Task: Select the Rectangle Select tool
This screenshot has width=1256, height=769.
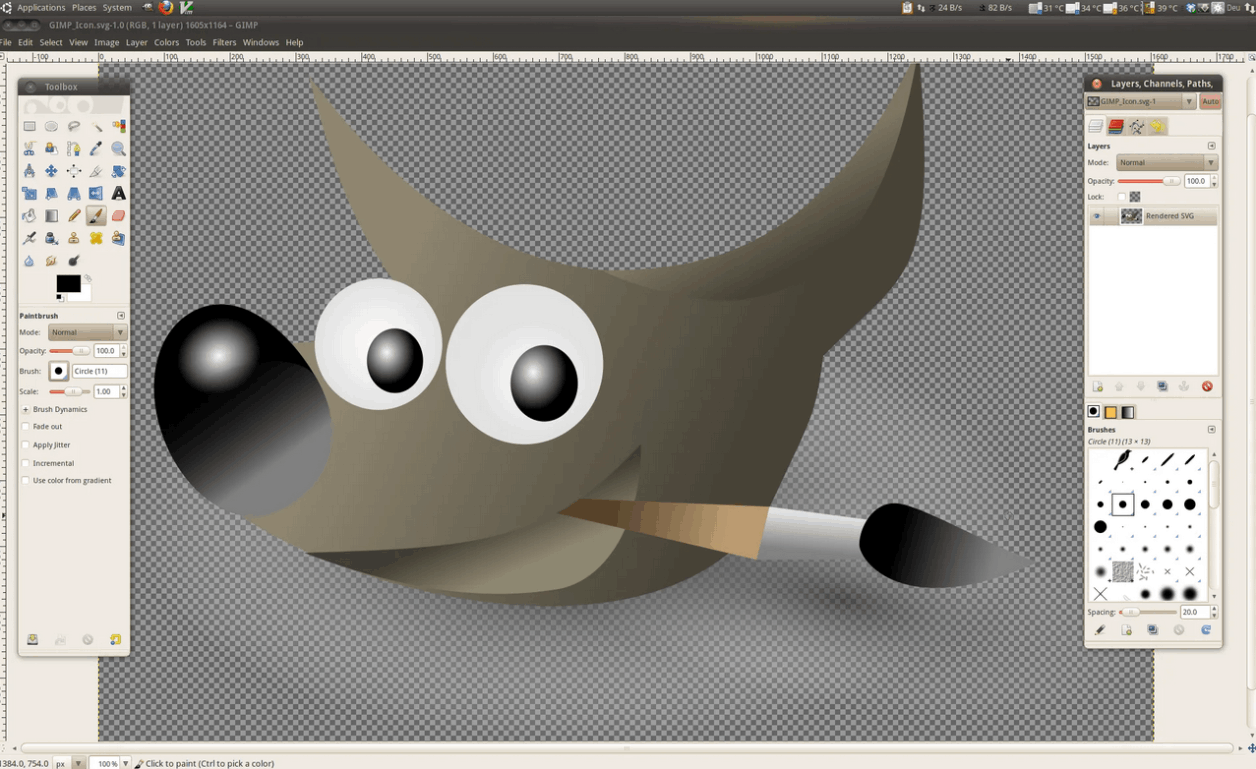Action: click(29, 126)
